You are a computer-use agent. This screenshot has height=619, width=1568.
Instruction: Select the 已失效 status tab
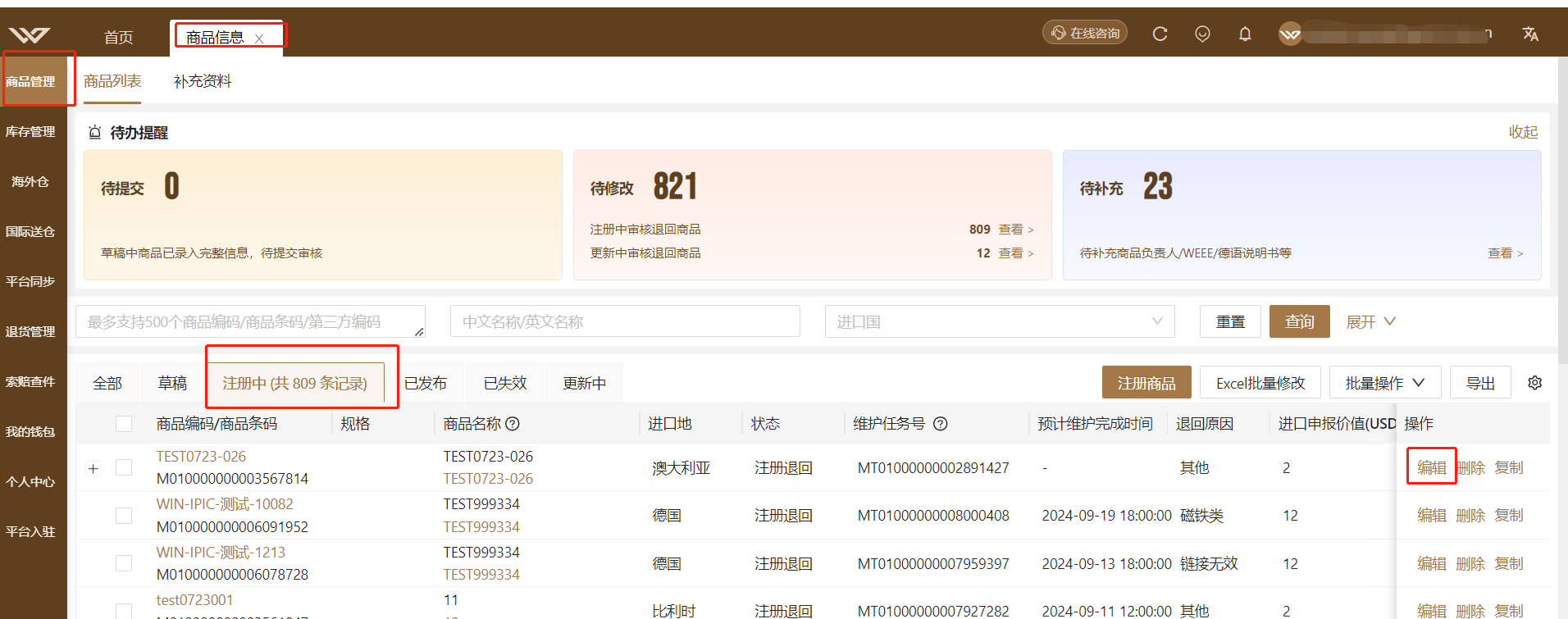coord(505,383)
